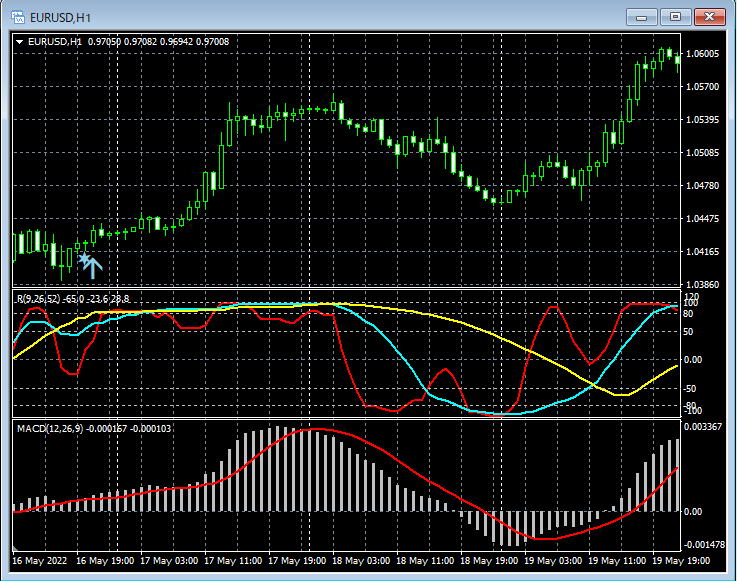
Task: Click the 19 May 19:00 time label
Action: pos(681,561)
